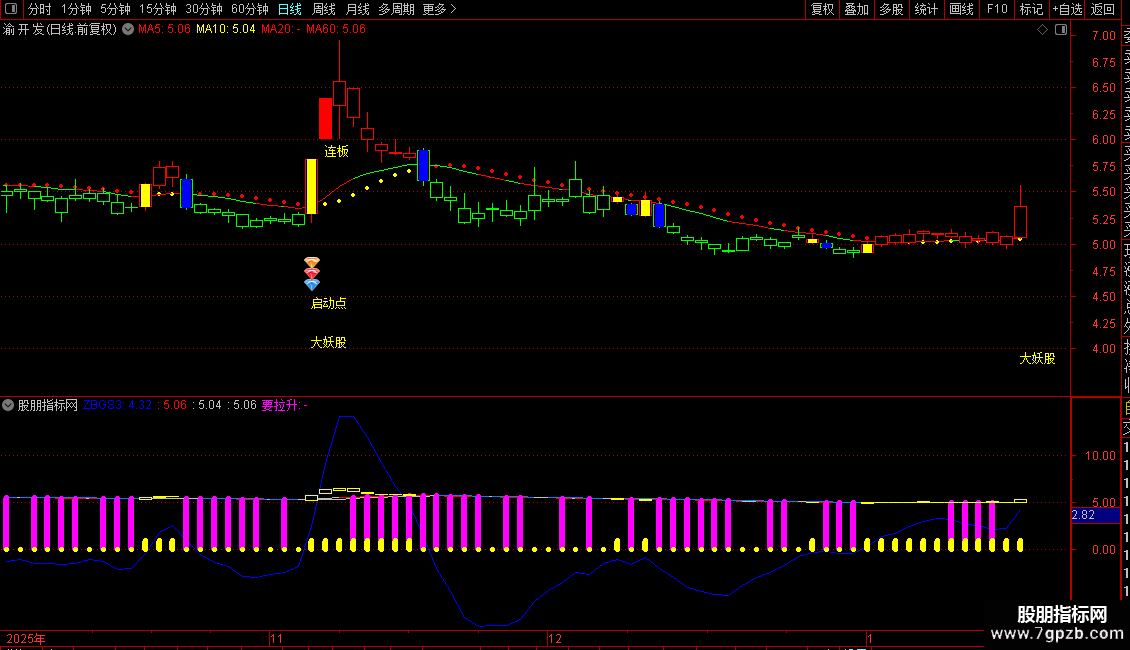Select the 5分钟 period
This screenshot has width=1130, height=650.
[x=115, y=9]
